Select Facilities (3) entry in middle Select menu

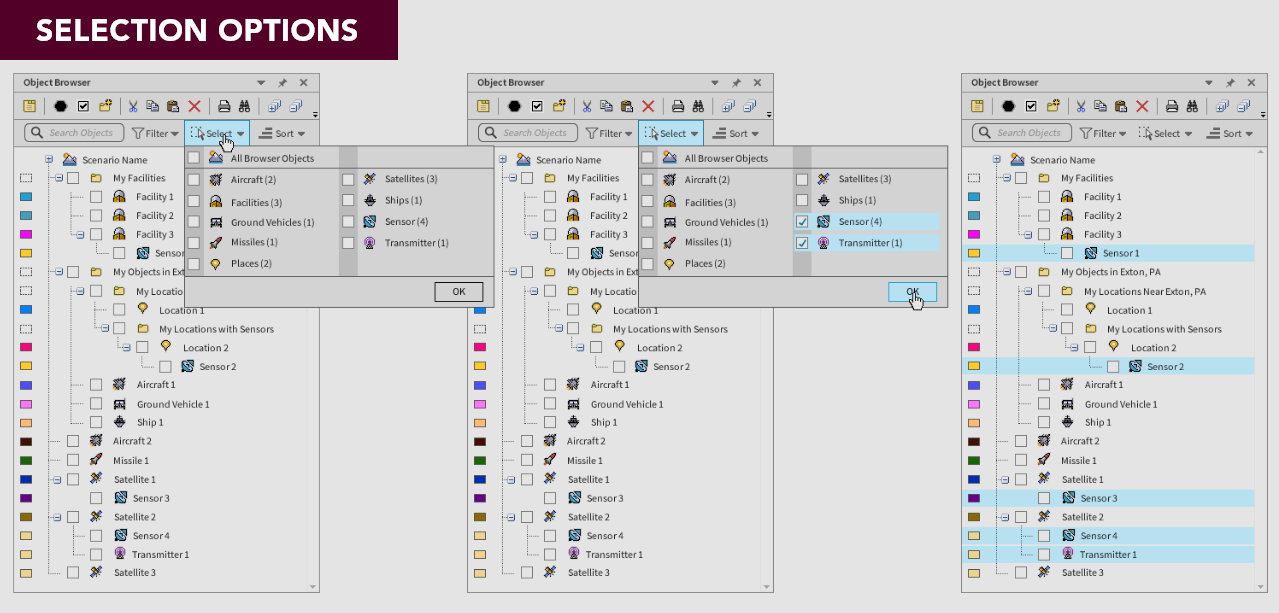(x=710, y=203)
